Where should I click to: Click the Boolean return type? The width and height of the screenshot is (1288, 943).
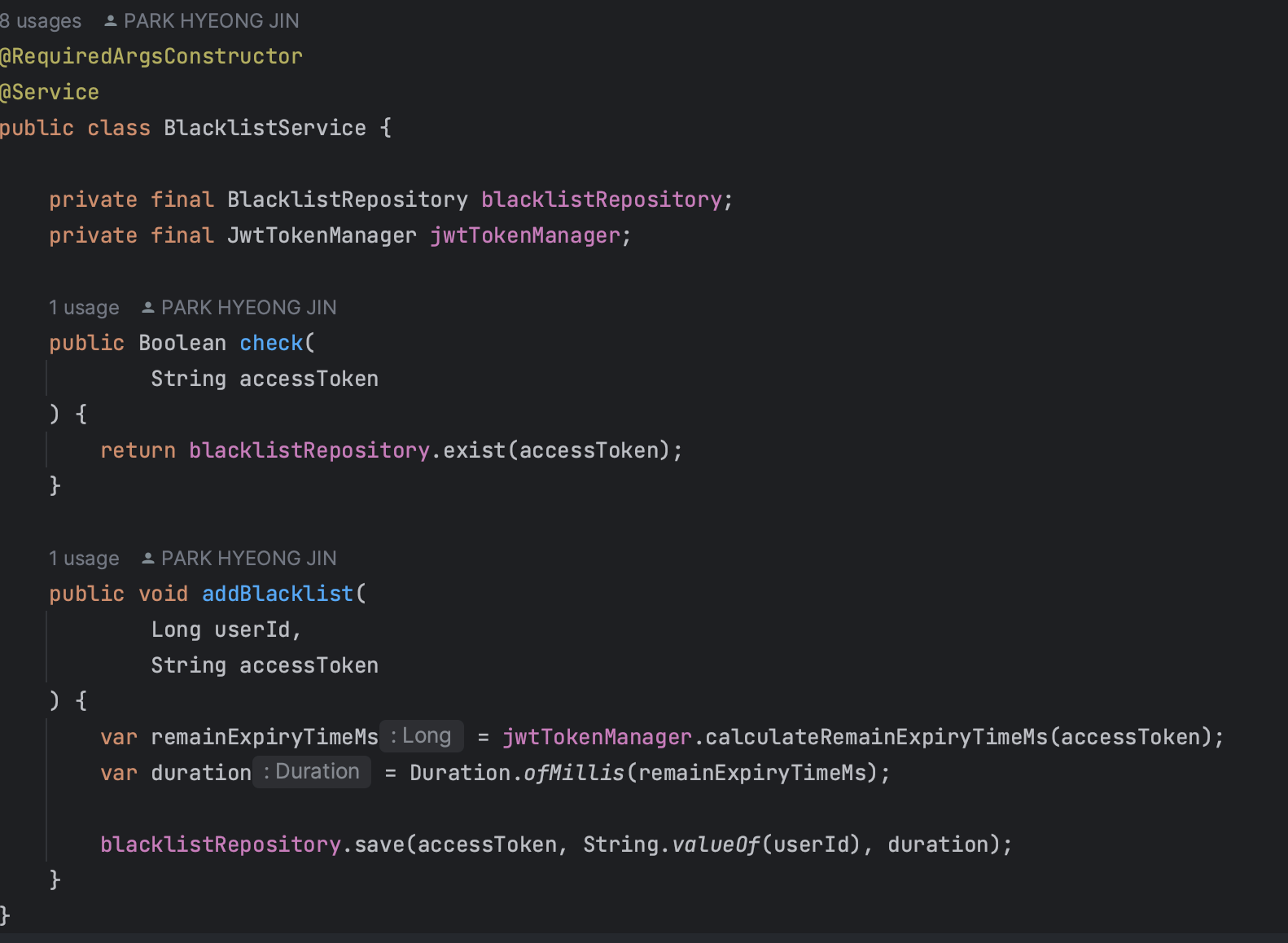182,343
